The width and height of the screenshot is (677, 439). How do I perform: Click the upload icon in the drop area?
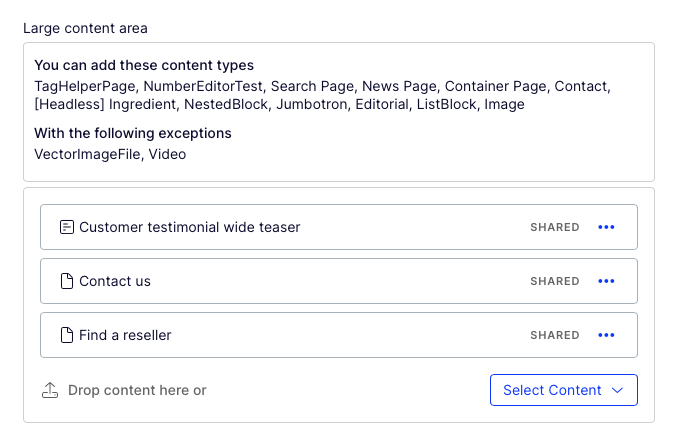50,390
